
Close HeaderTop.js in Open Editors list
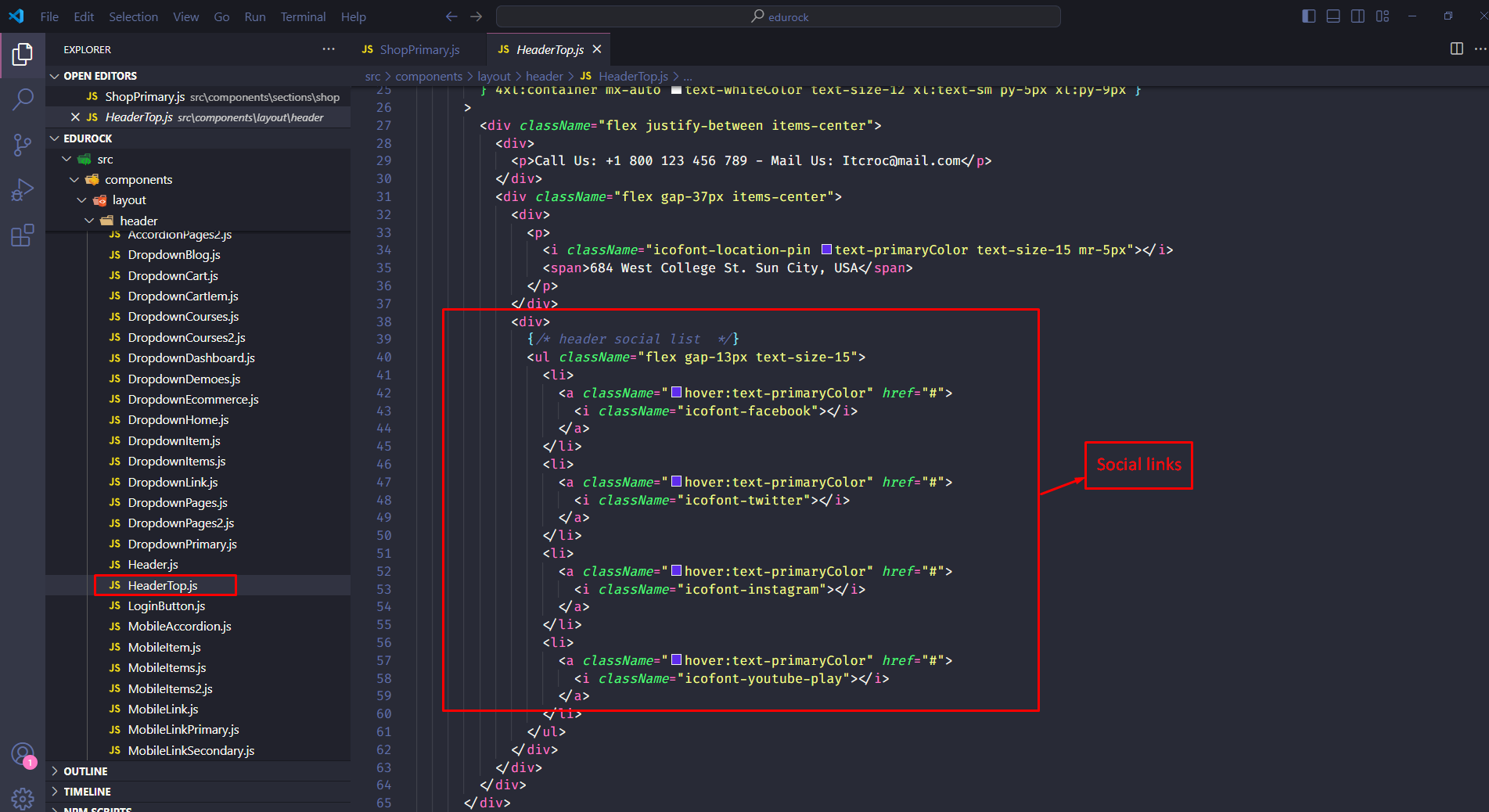tap(75, 117)
